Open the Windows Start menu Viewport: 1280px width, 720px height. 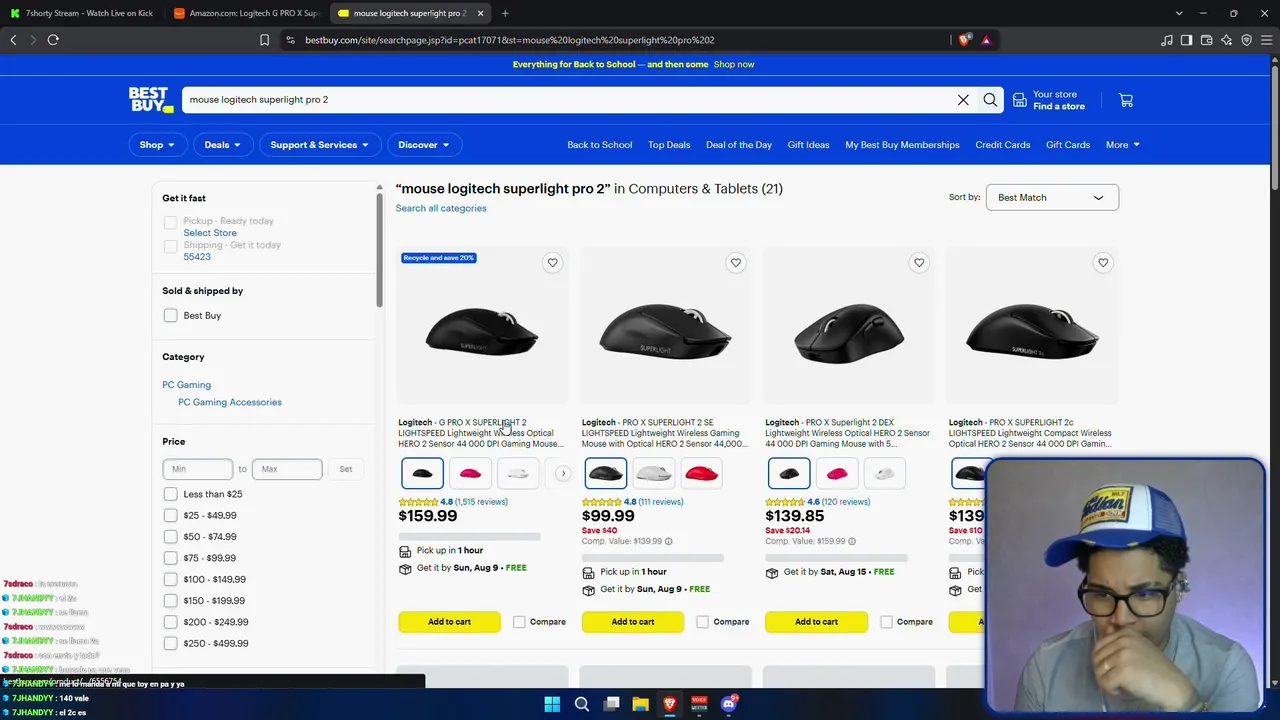click(x=552, y=704)
